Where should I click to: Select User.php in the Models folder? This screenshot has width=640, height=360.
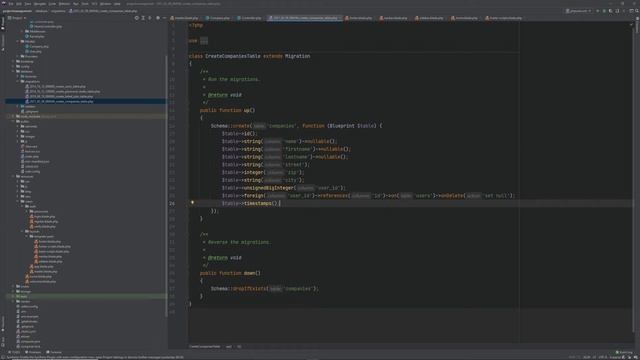tap(33, 51)
